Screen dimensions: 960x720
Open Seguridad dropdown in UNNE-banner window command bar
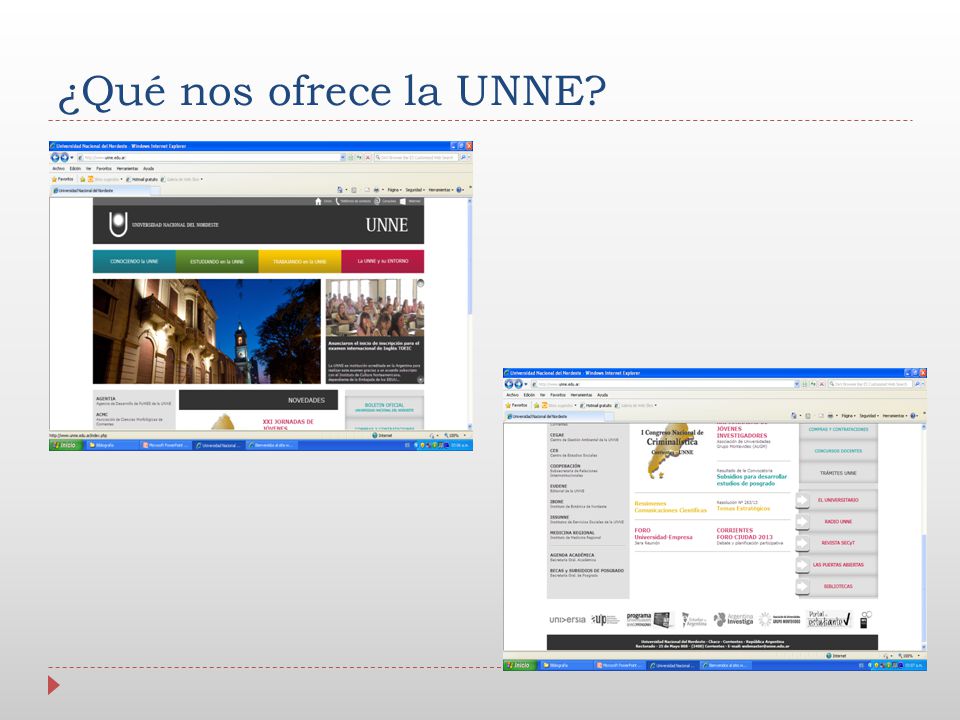click(x=415, y=190)
